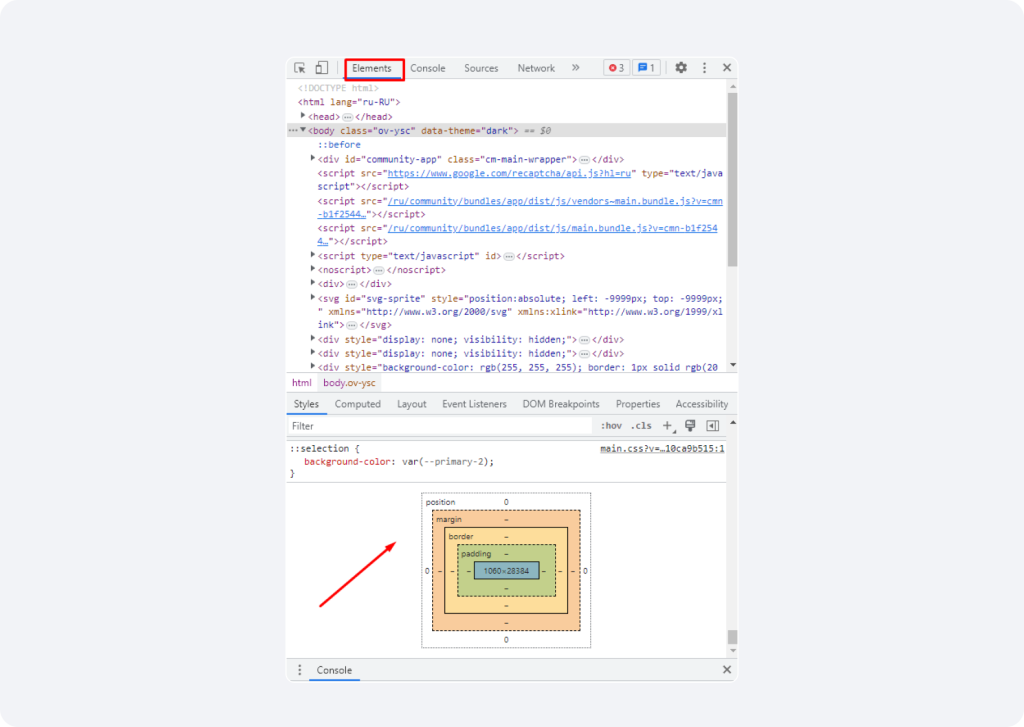
Task: Close the DevTools panel
Action: (727, 67)
